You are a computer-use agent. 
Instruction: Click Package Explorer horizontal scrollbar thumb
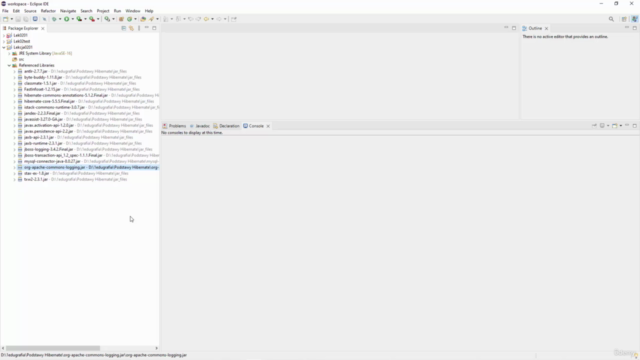(x=53, y=348)
